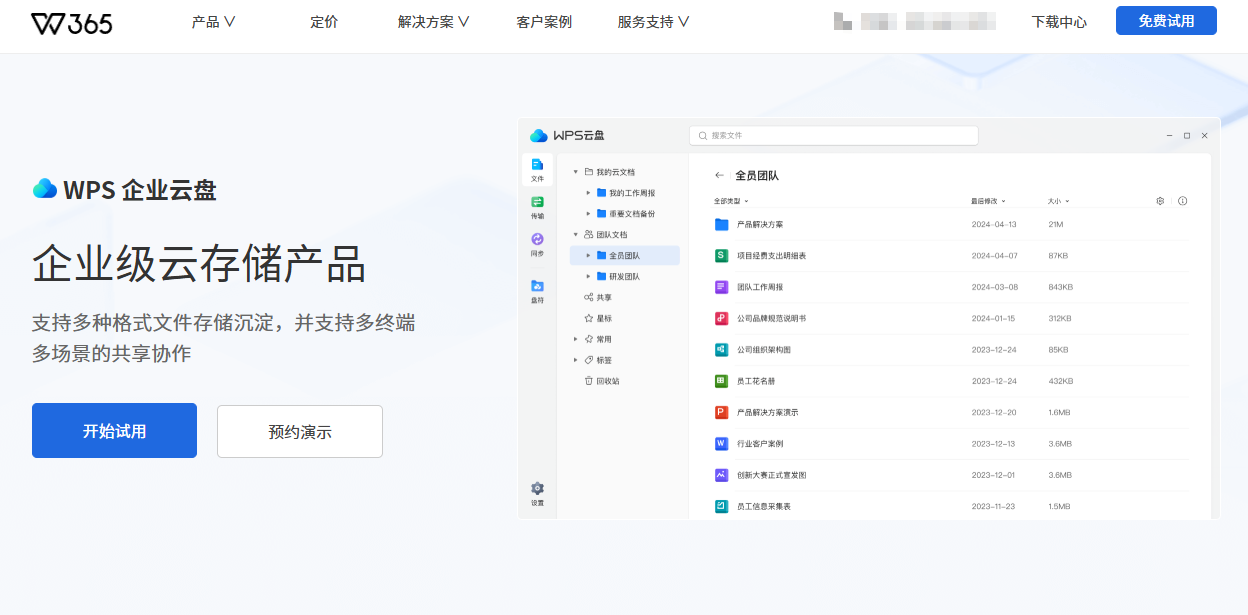The image size is (1248, 615).
Task: Go to 下载中心
Action: 1059,22
